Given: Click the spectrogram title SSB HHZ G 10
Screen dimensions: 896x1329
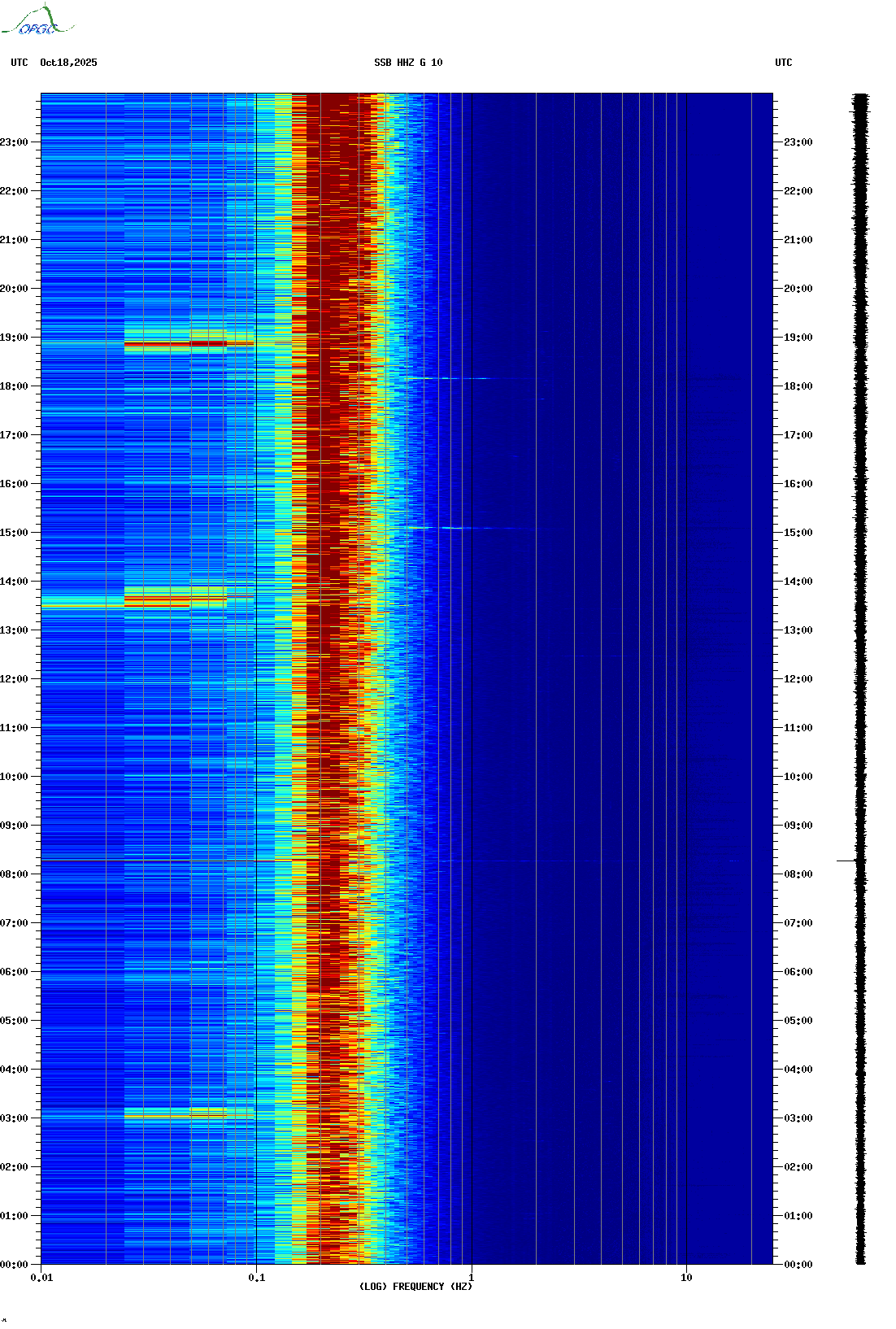Looking at the screenshot, I should 408,63.
